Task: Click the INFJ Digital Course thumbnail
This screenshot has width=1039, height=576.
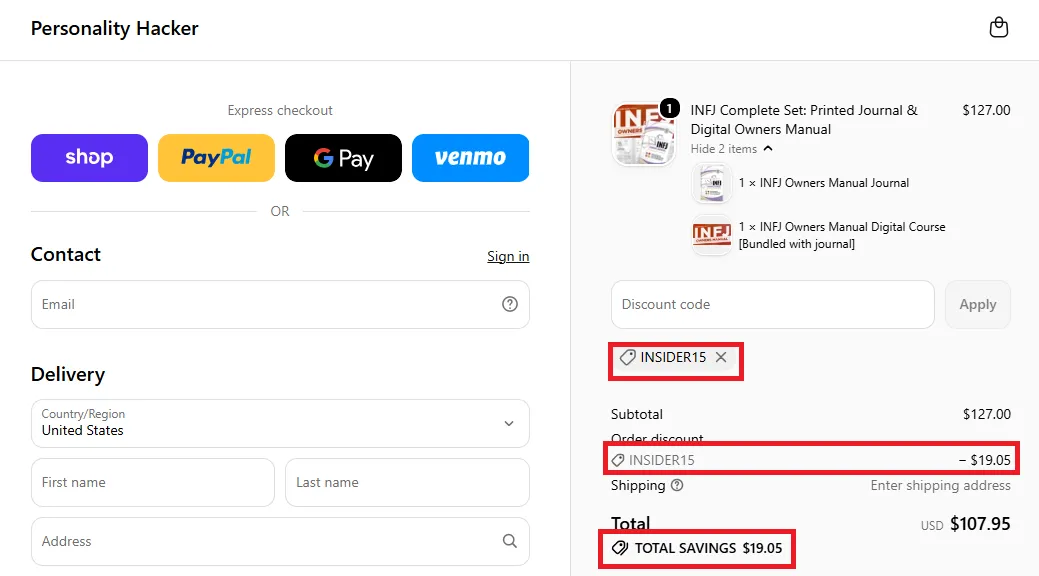Action: 712,235
